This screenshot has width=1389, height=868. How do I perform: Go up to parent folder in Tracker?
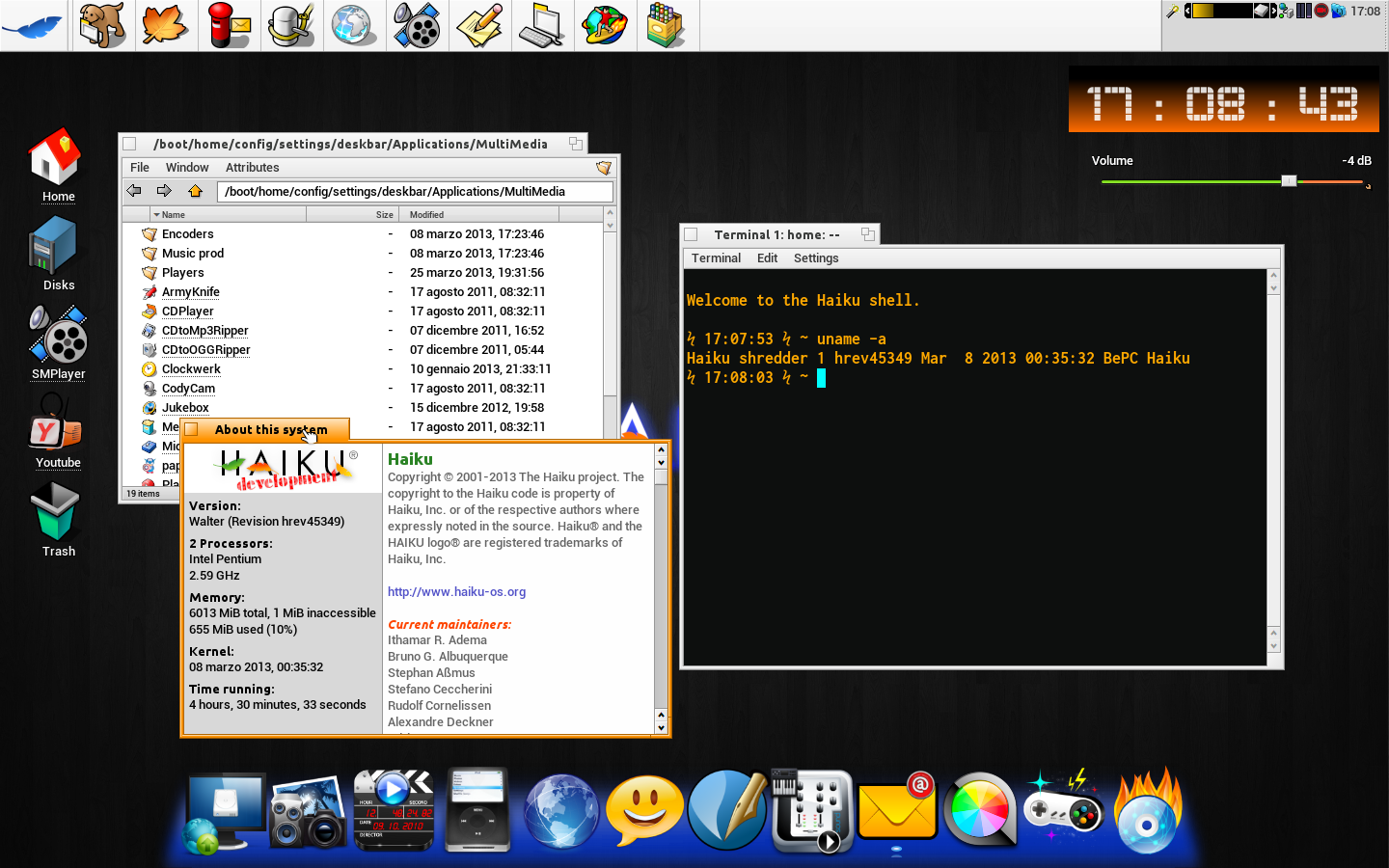point(195,191)
